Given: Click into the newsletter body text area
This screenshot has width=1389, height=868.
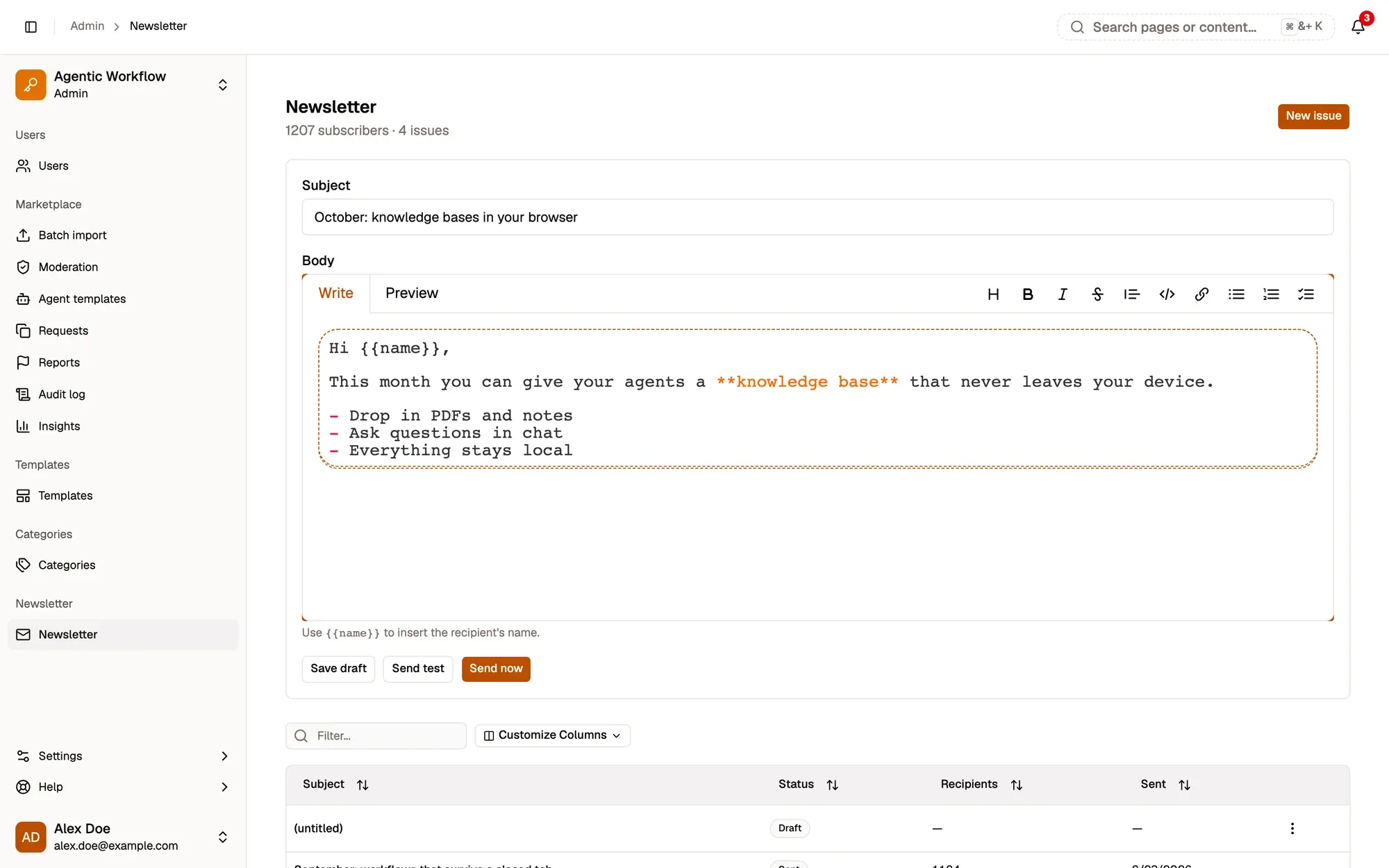Looking at the screenshot, I should (x=817, y=399).
